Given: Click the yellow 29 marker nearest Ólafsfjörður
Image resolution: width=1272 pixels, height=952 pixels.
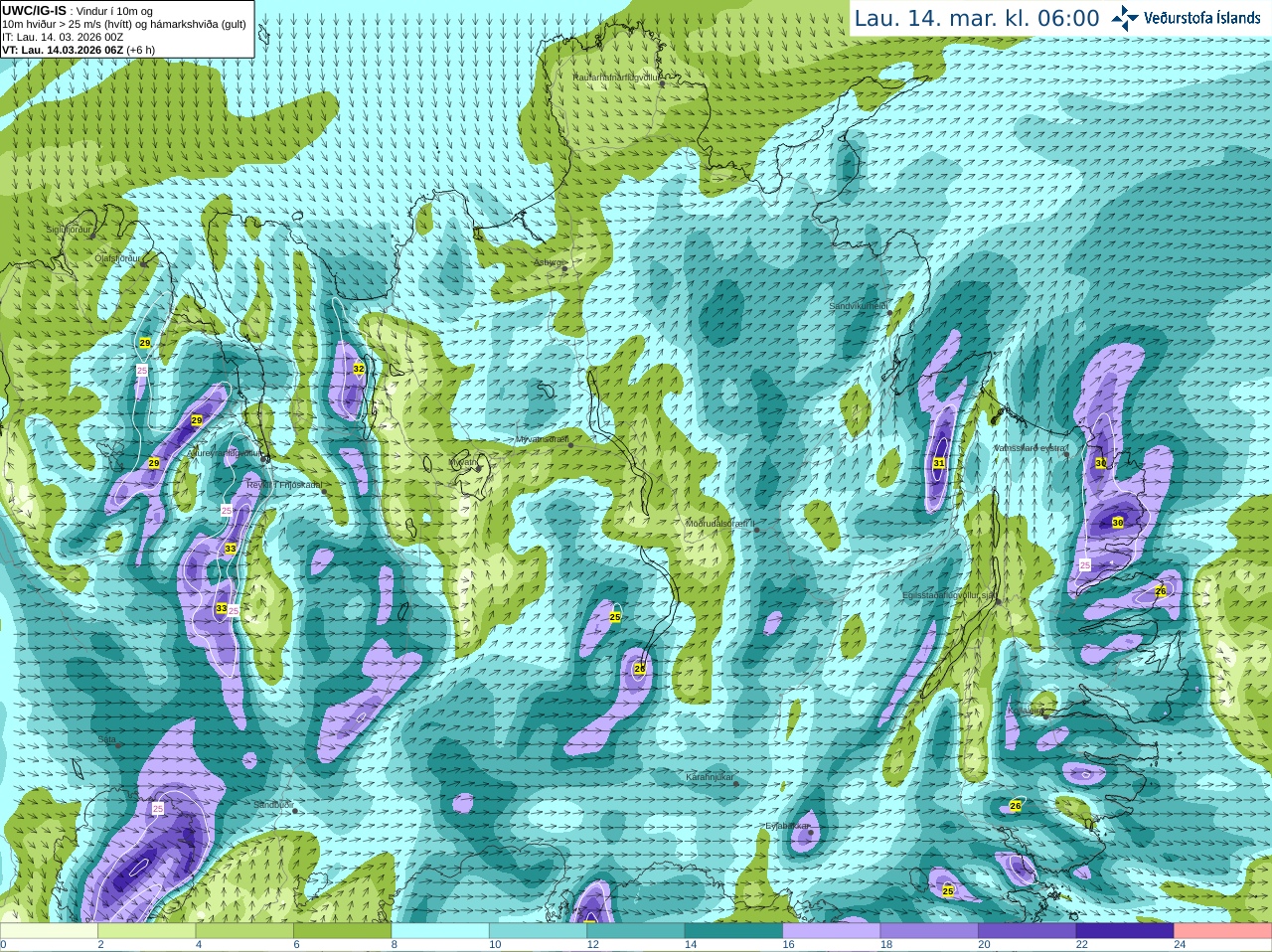Looking at the screenshot, I should [x=145, y=343].
